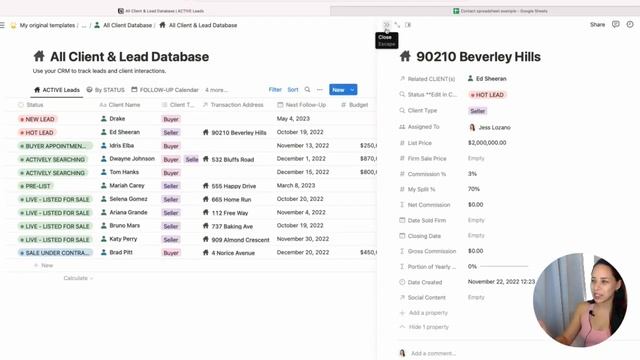Image resolution: width=640 pixels, height=360 pixels.
Task: Add a New row below table
Action: 43,265
